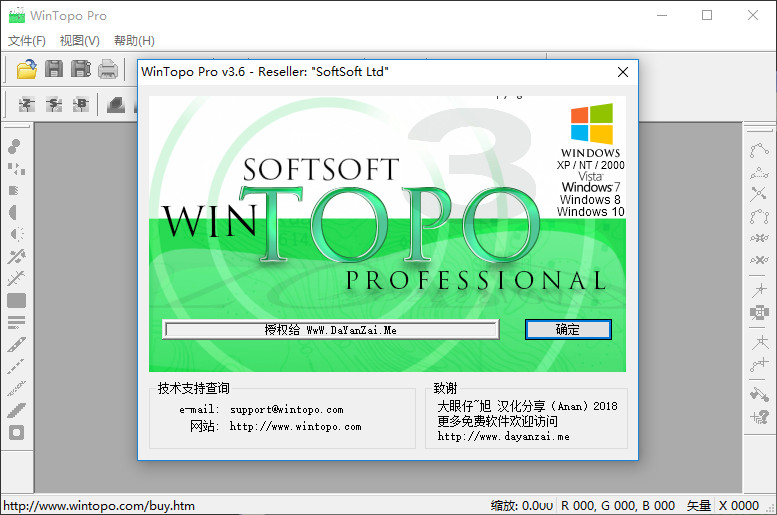
Task: Select the dashed diagonal line tool
Action: tap(15, 366)
